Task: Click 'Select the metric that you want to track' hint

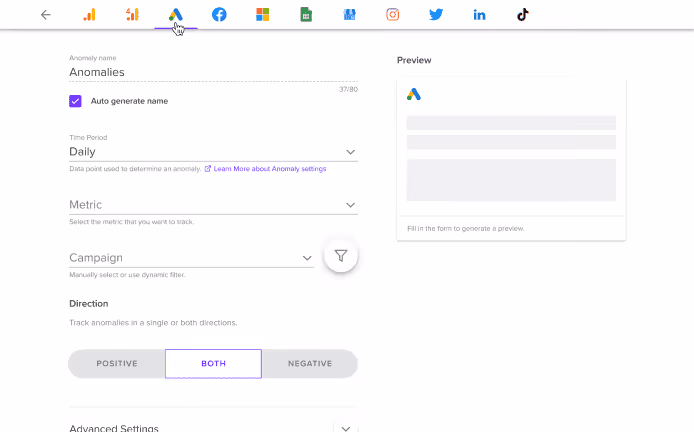Action: (131, 222)
